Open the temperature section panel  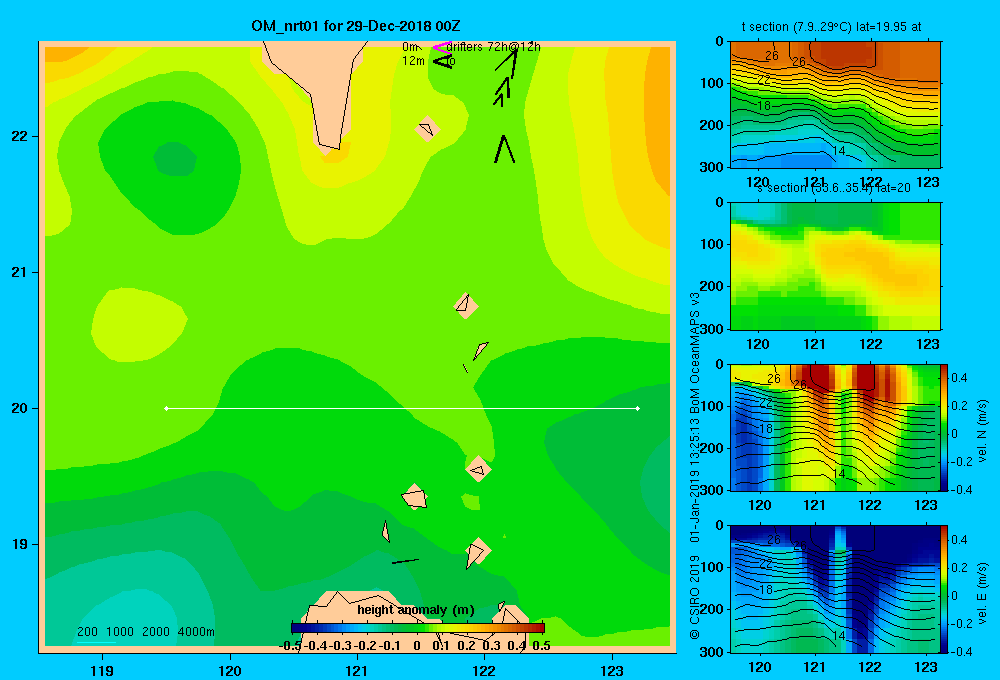click(835, 105)
